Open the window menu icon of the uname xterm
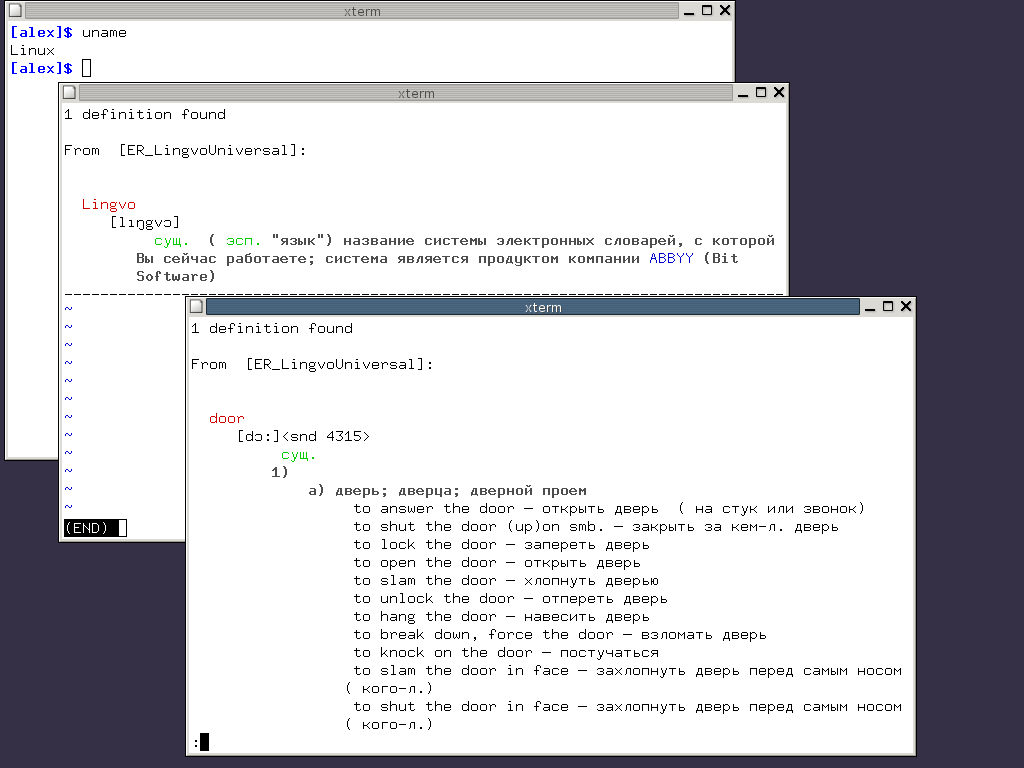Screen dimensions: 1024x768 pyautogui.click(x=15, y=10)
